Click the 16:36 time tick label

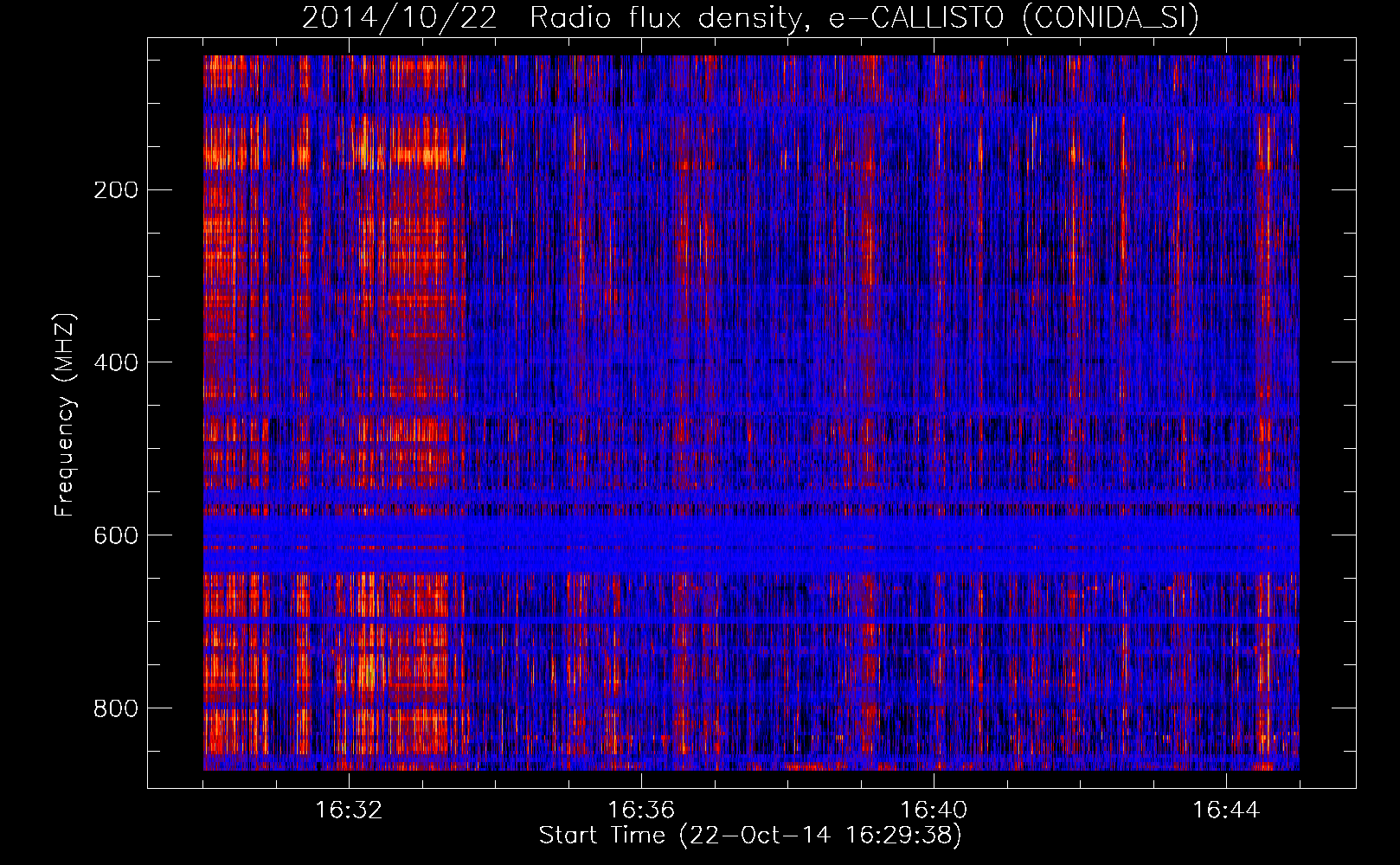(x=641, y=811)
